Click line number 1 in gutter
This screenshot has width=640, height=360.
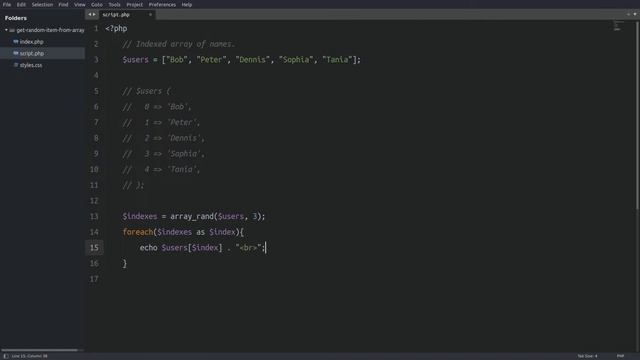click(96, 29)
